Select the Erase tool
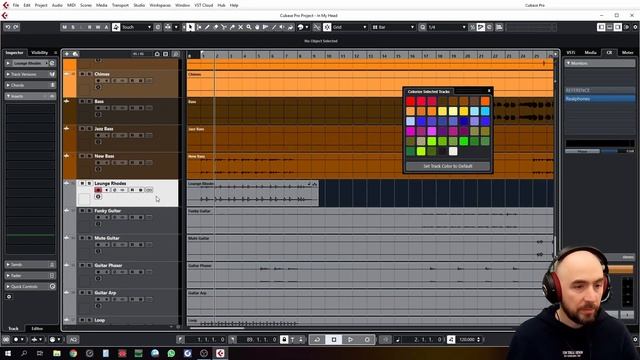640x360 pixels. click(x=216, y=27)
